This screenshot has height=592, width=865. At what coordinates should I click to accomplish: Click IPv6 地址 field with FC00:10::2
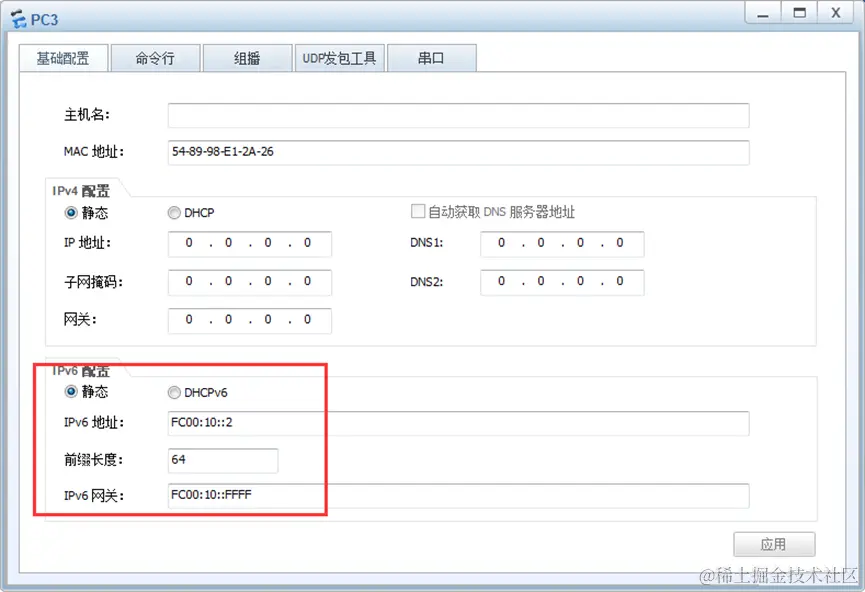458,423
